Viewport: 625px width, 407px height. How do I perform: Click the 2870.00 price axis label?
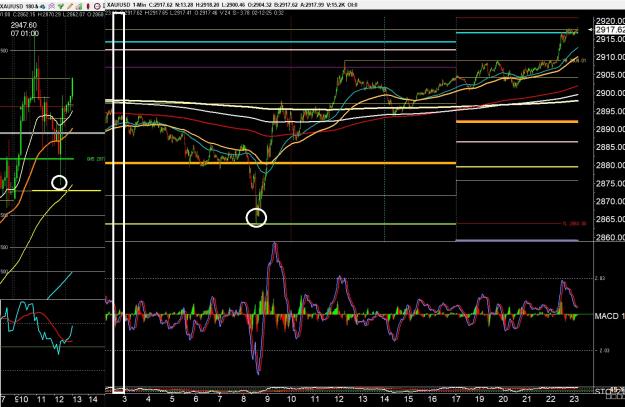(610, 201)
